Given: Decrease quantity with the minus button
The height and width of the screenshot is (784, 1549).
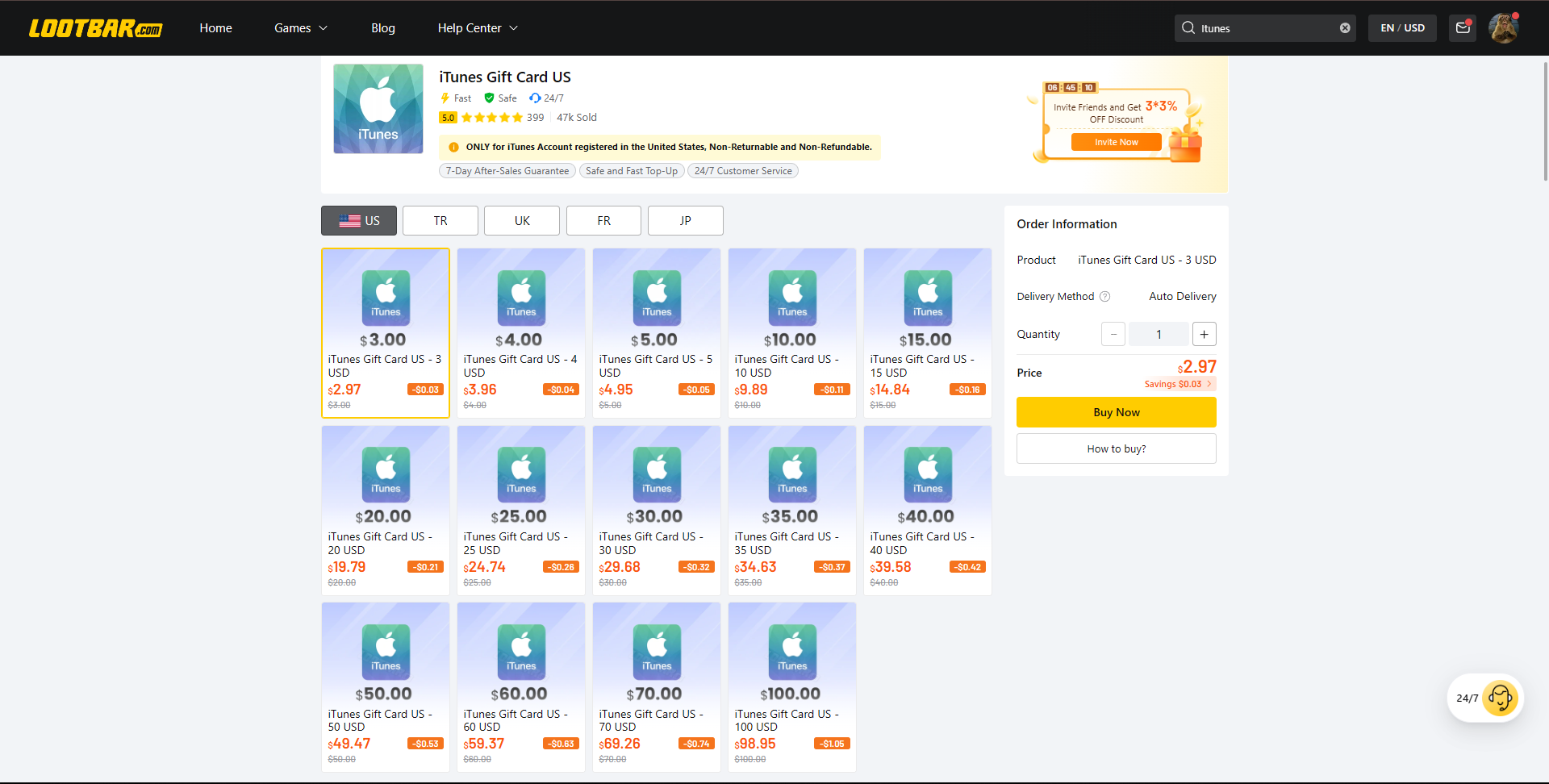Looking at the screenshot, I should [x=1113, y=334].
